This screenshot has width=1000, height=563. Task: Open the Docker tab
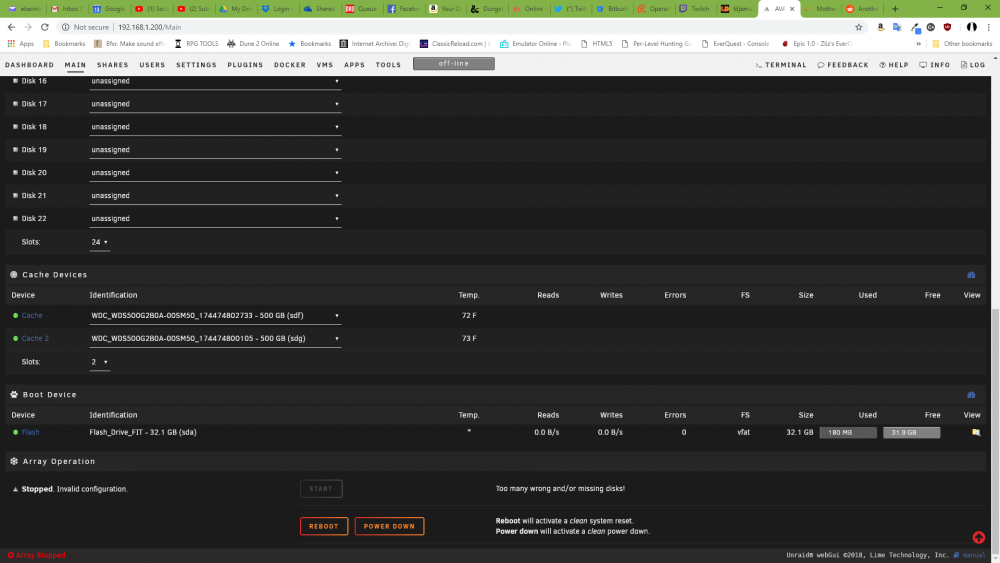click(290, 65)
